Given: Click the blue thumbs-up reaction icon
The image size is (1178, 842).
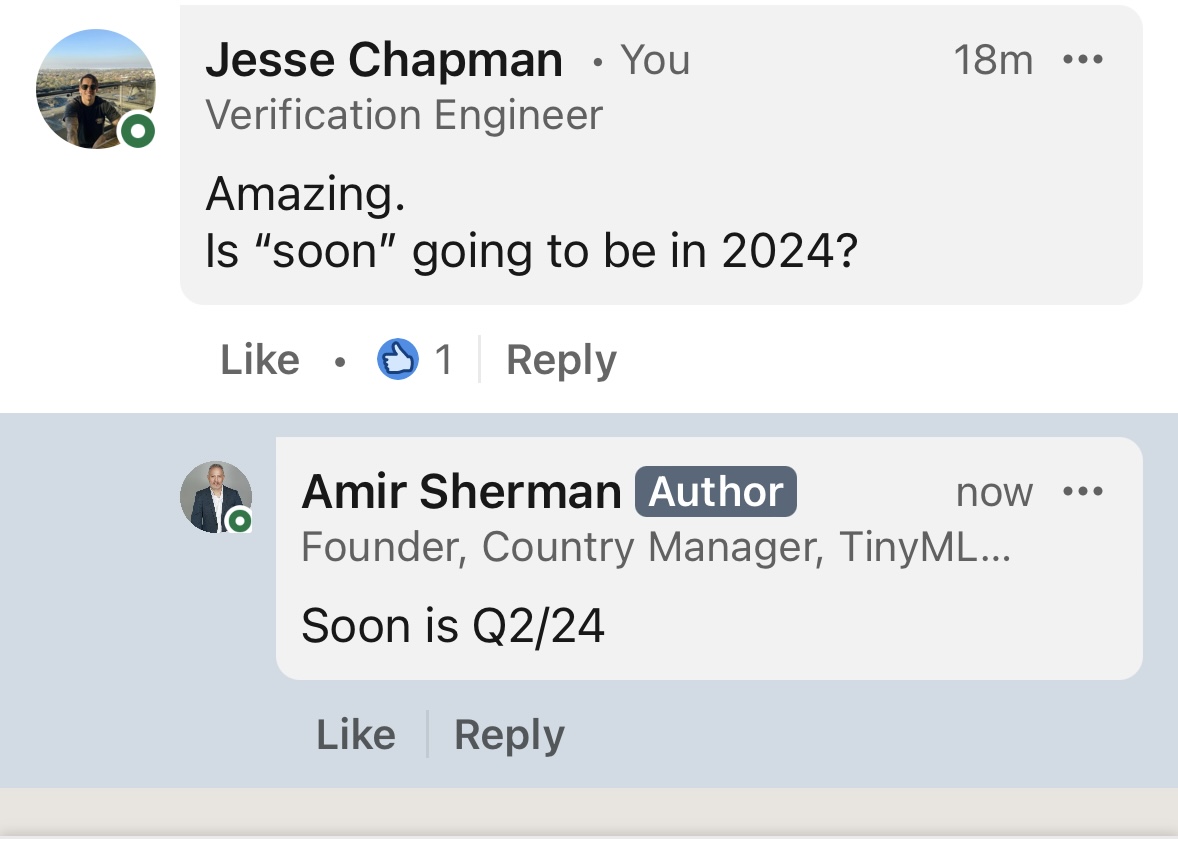Looking at the screenshot, I should tap(397, 359).
